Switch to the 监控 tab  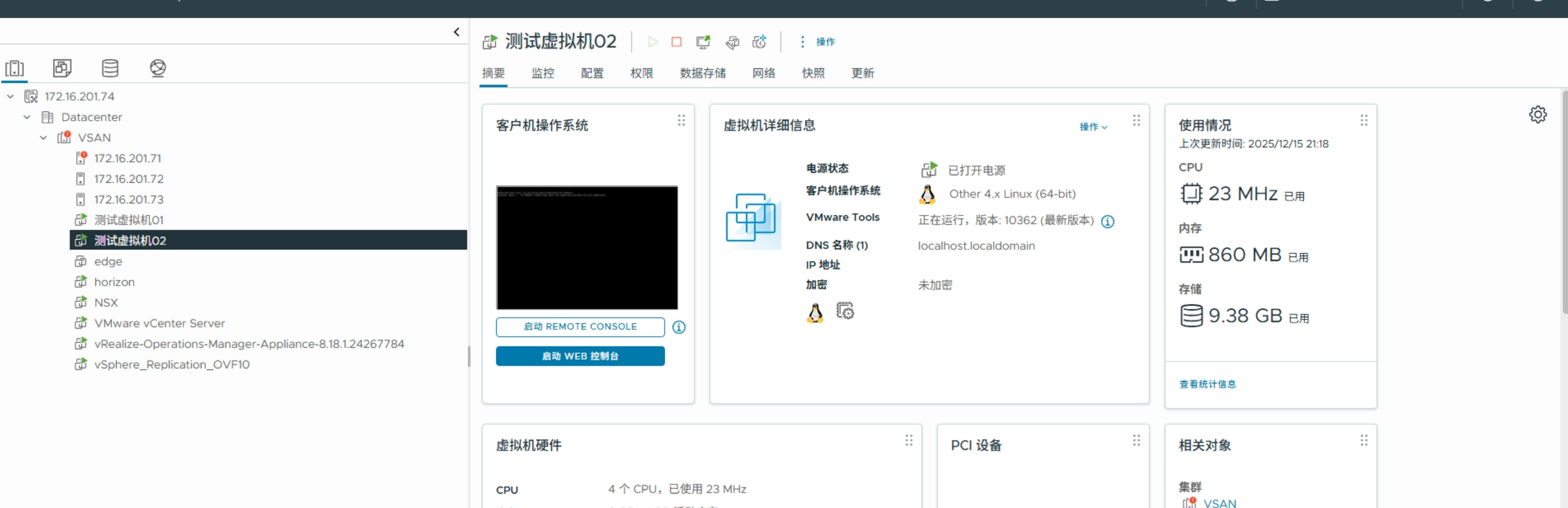(542, 73)
